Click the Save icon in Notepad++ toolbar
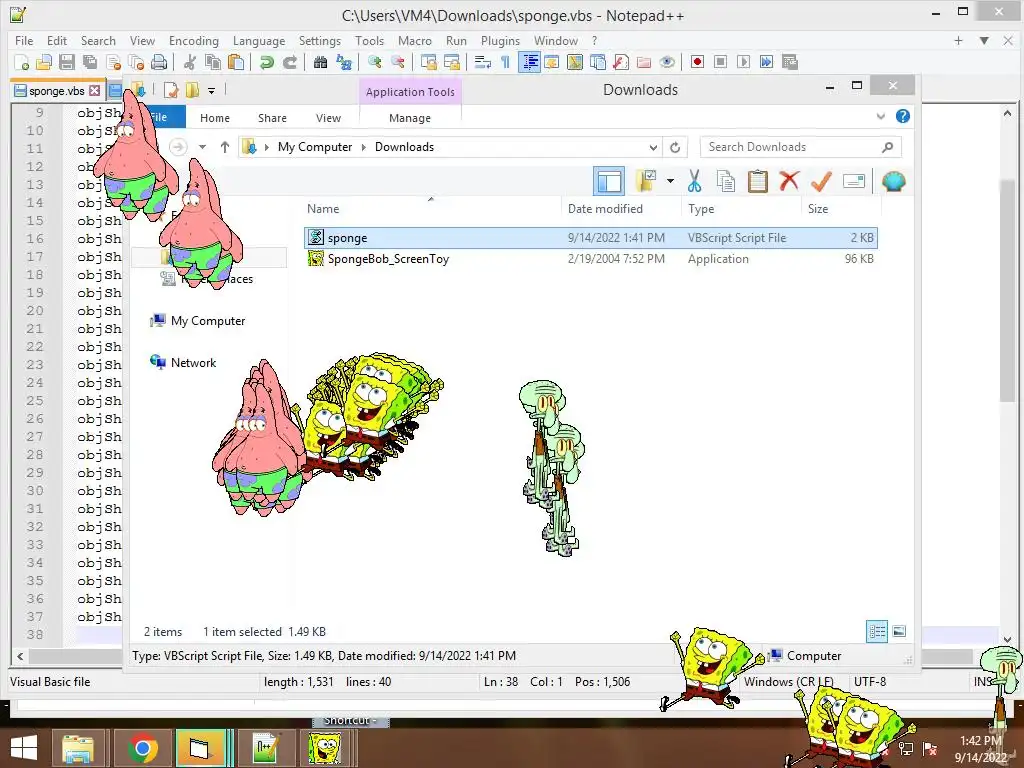Image resolution: width=1024 pixels, height=768 pixels. click(67, 62)
